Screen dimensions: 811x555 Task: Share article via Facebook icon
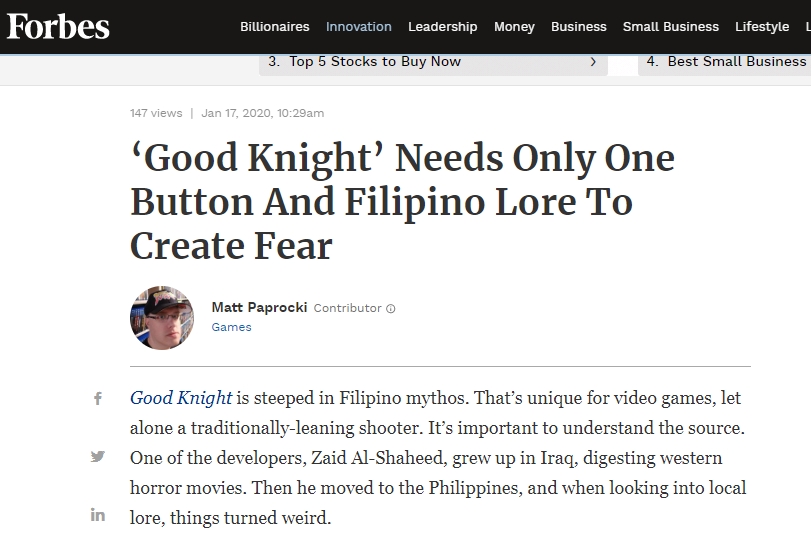[x=97, y=398]
